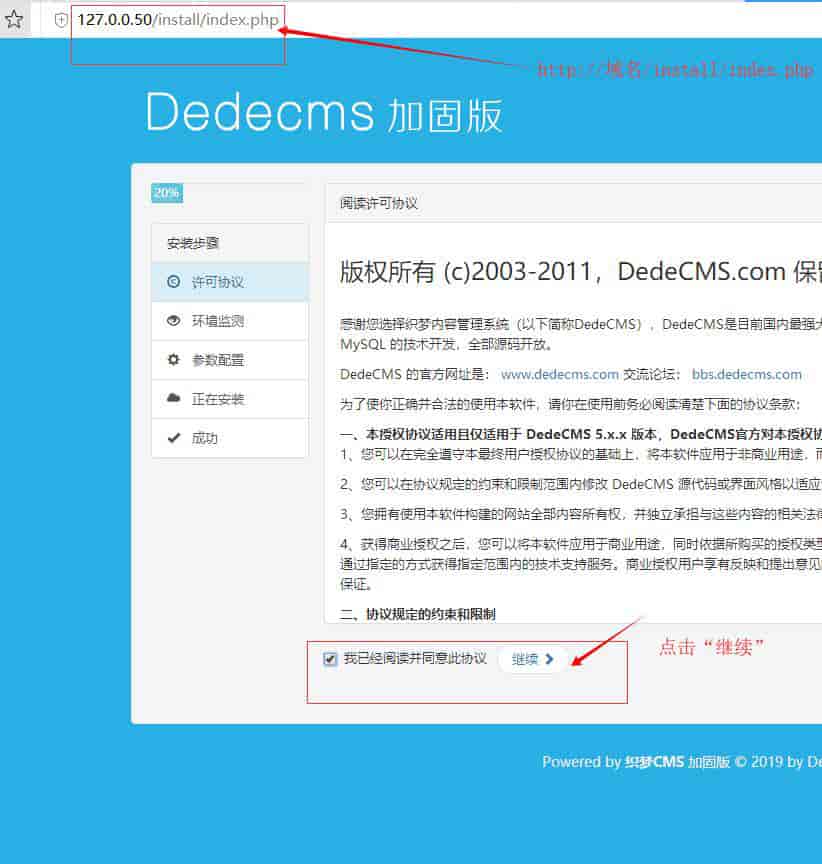Image resolution: width=822 pixels, height=864 pixels.
Task: Click the eye icon for 环境监测 step
Action: click(x=173, y=319)
